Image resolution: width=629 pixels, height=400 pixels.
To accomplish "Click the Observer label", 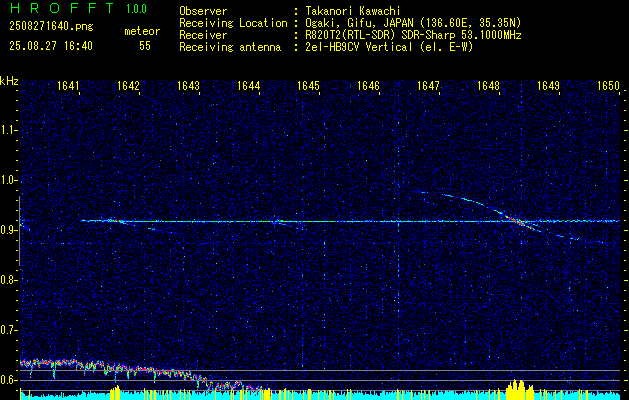I will (203, 11).
